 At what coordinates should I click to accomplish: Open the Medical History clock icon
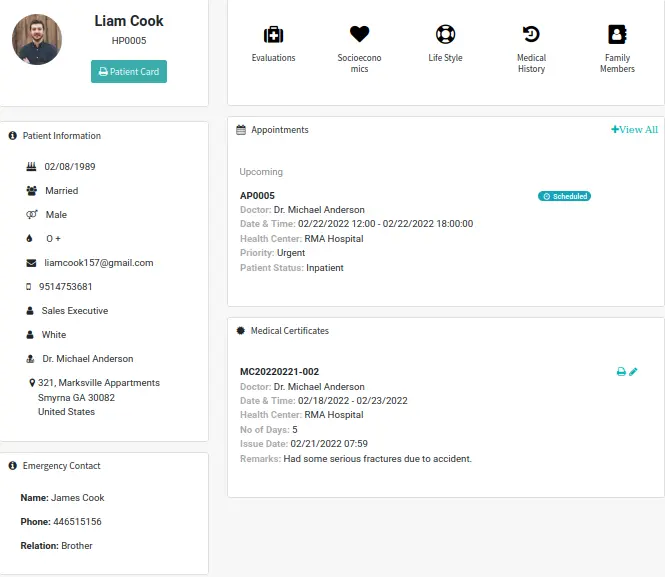click(531, 35)
